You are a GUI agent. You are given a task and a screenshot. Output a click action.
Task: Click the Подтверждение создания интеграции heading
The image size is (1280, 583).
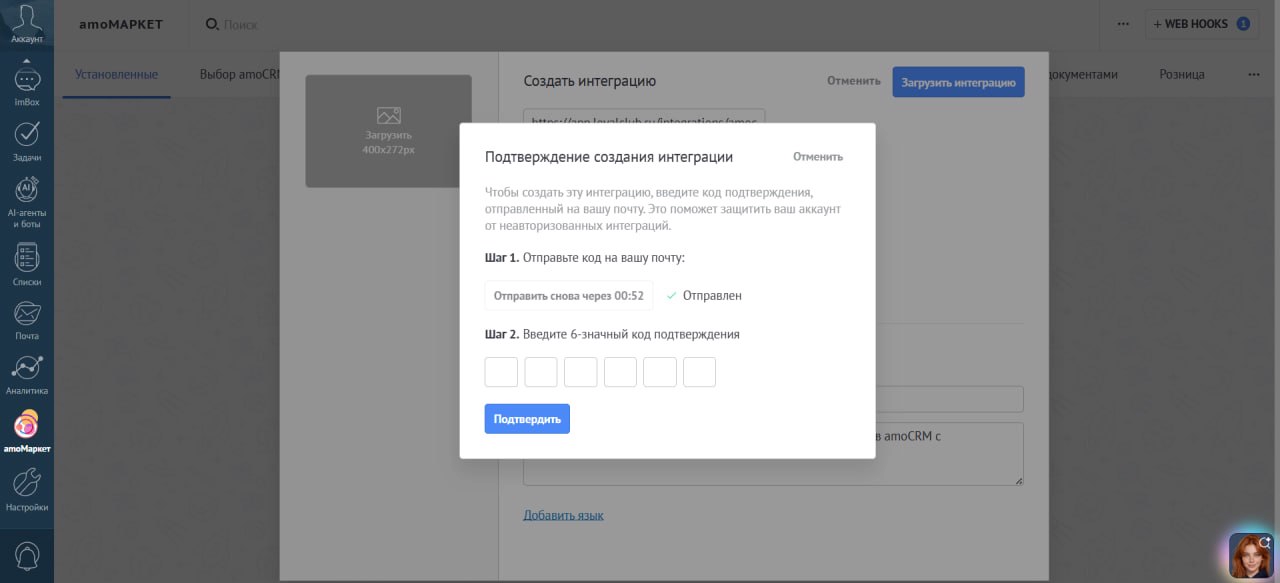[609, 157]
